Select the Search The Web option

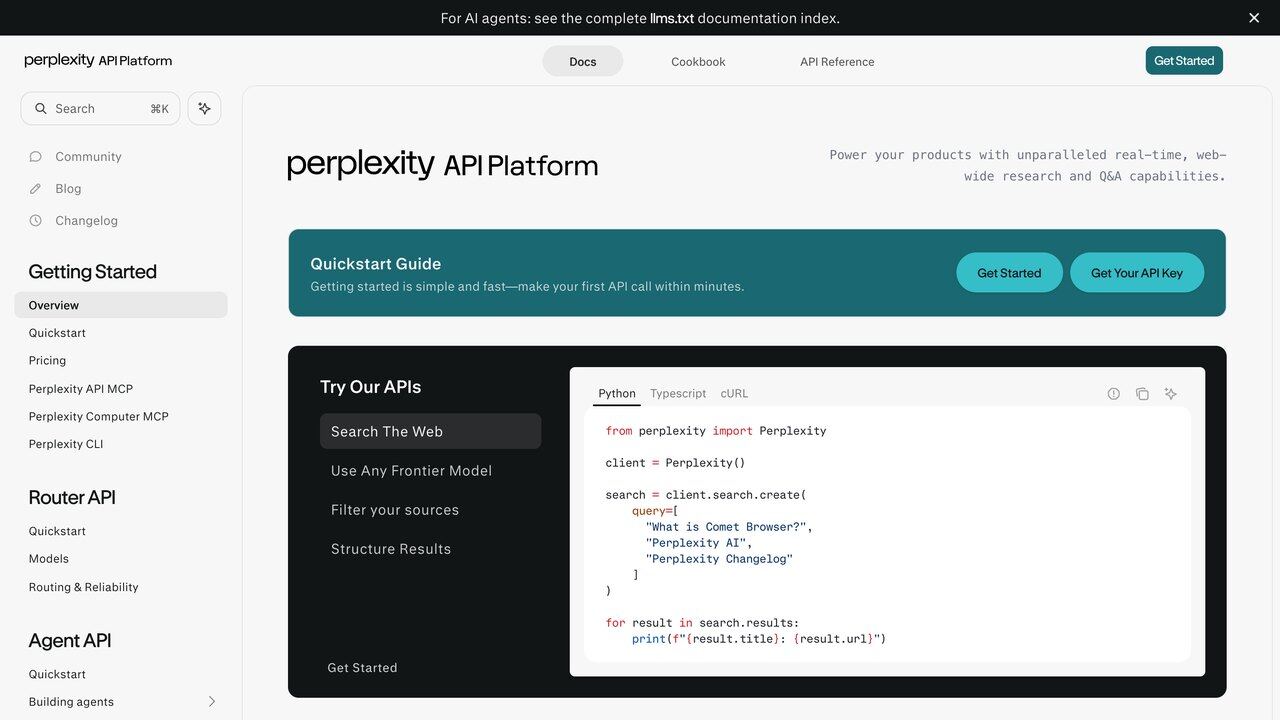430,432
